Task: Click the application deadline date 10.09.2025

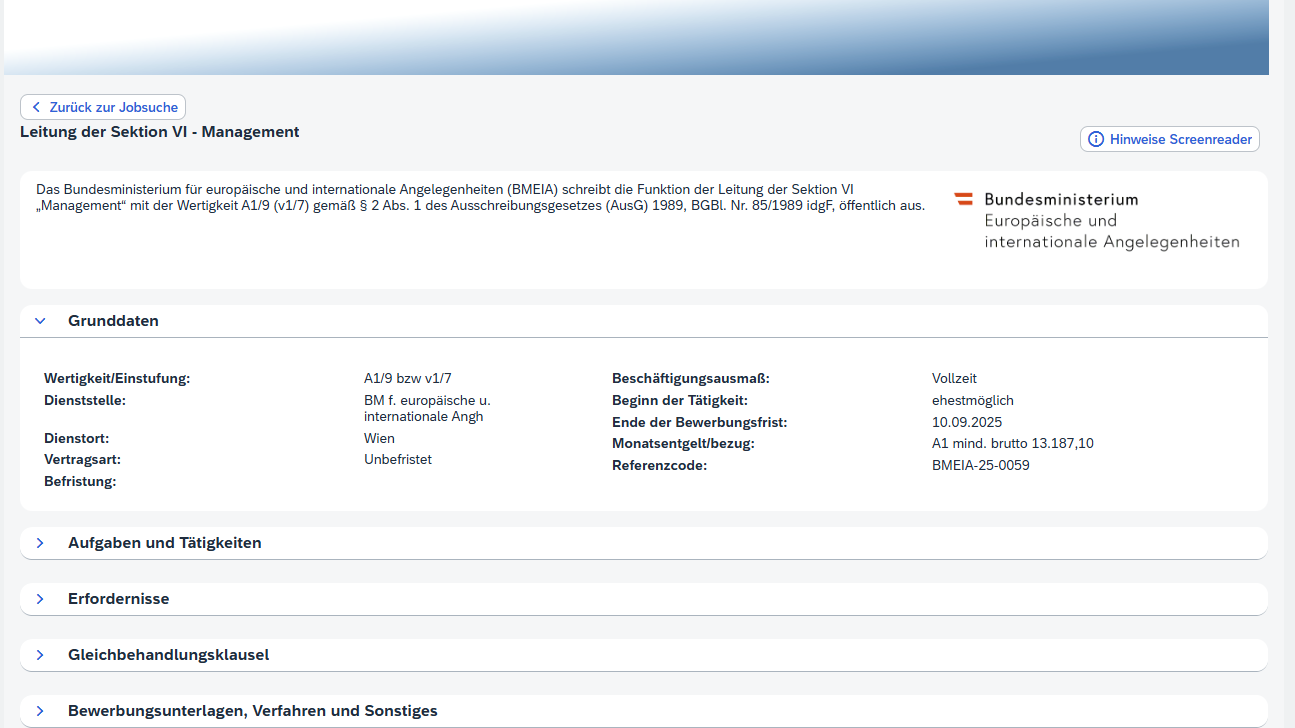Action: [x=966, y=422]
